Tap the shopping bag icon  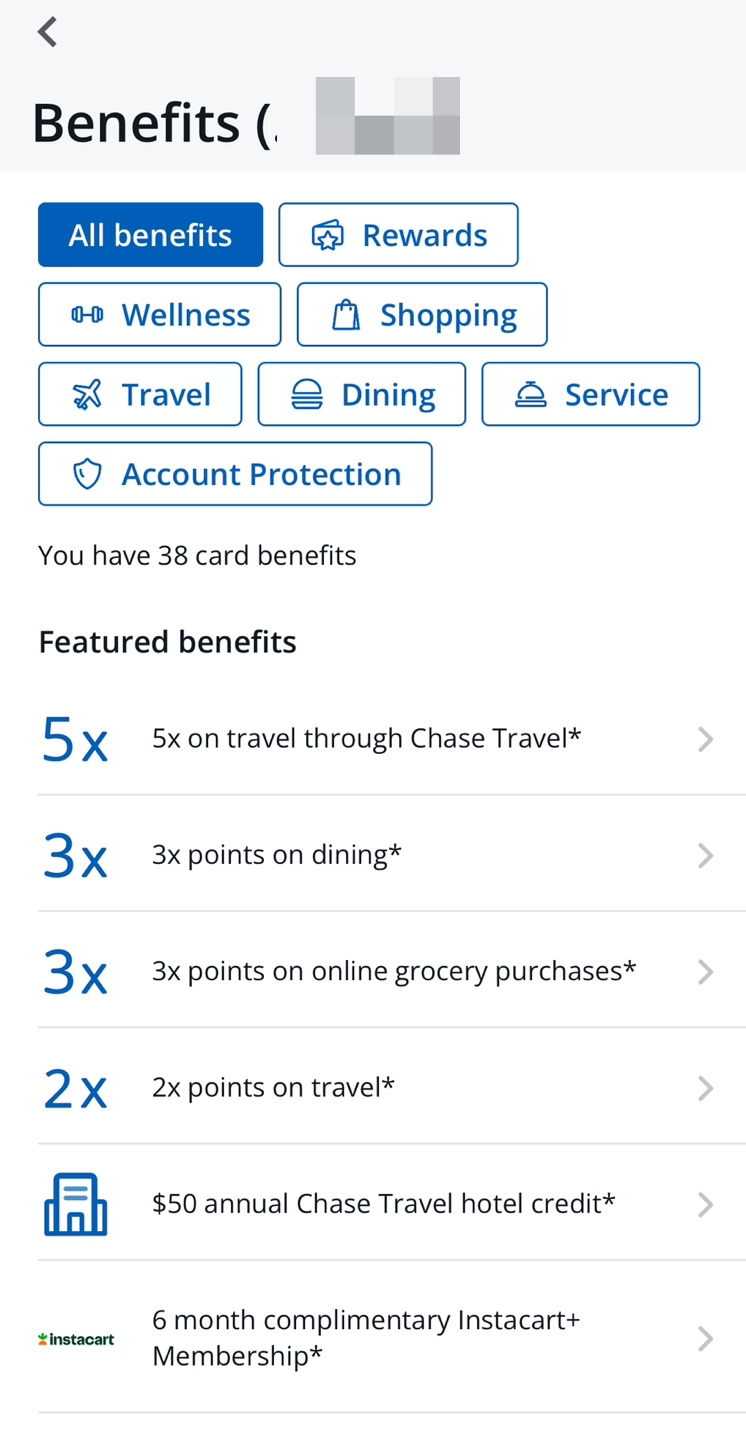(345, 315)
